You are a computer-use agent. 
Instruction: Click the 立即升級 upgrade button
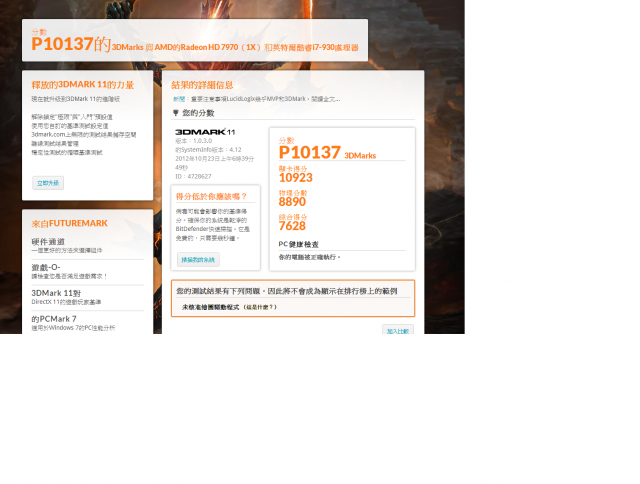48,183
